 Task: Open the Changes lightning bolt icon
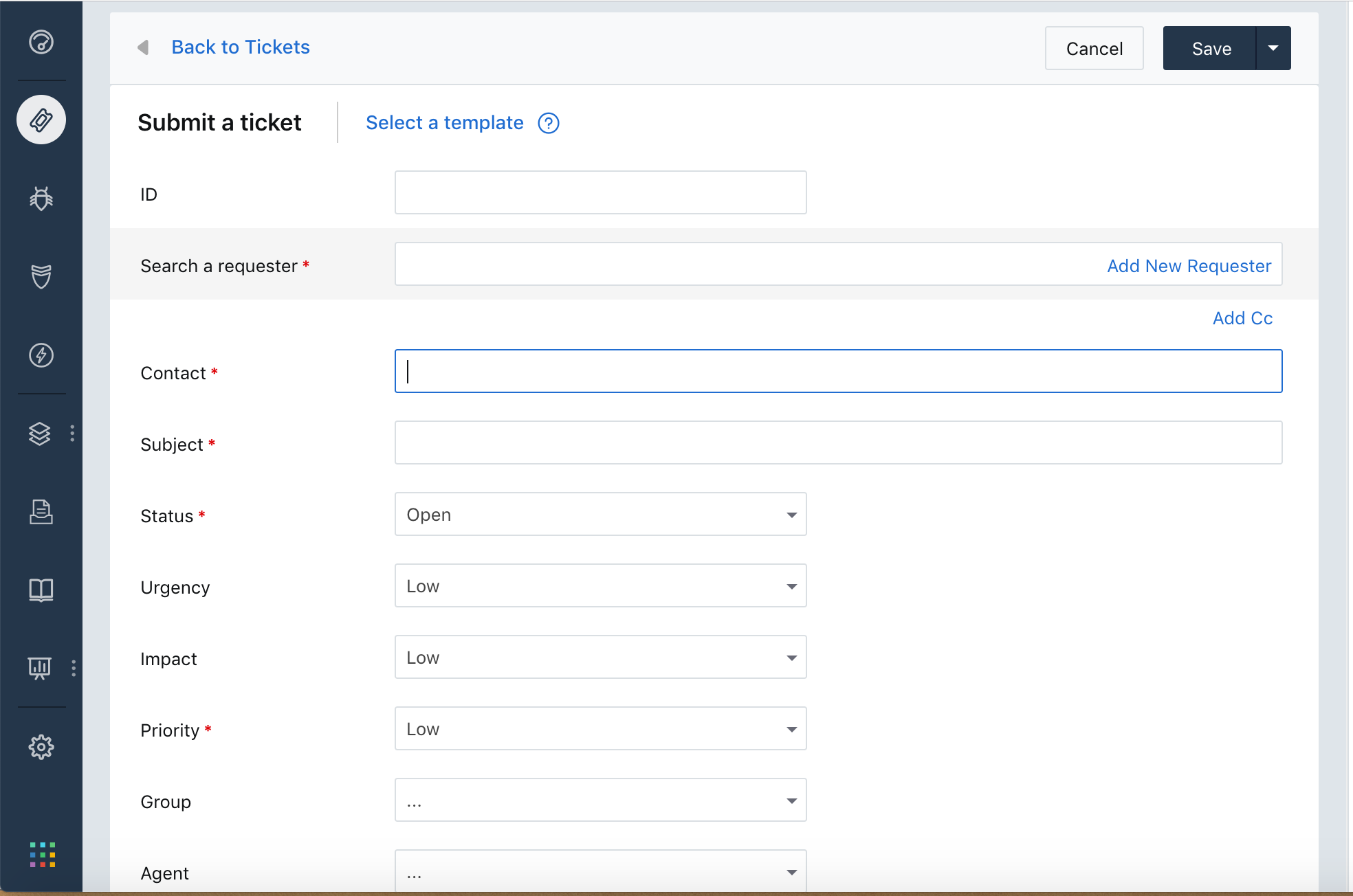point(41,355)
